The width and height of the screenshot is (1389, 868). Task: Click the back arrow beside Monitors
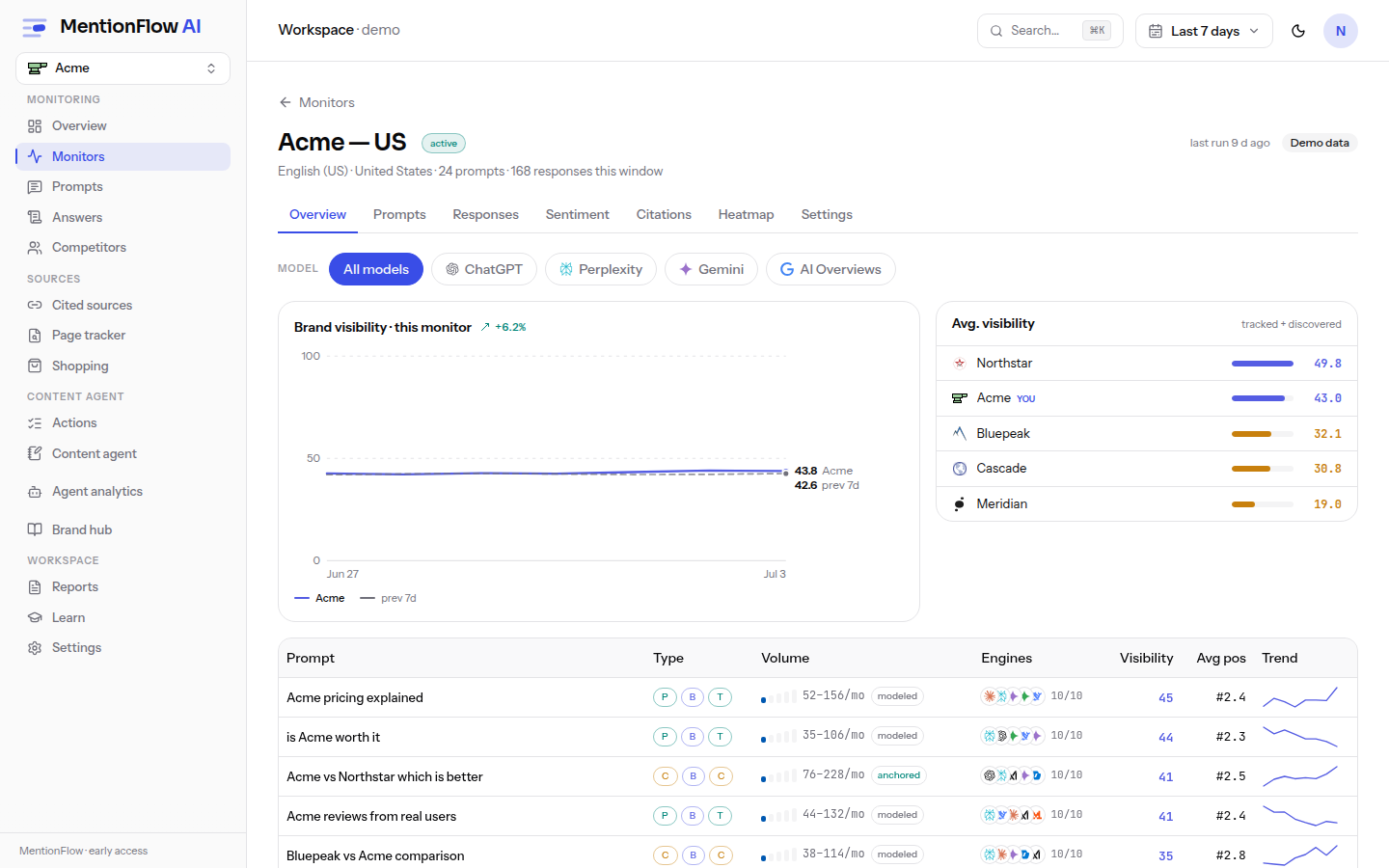tap(285, 102)
